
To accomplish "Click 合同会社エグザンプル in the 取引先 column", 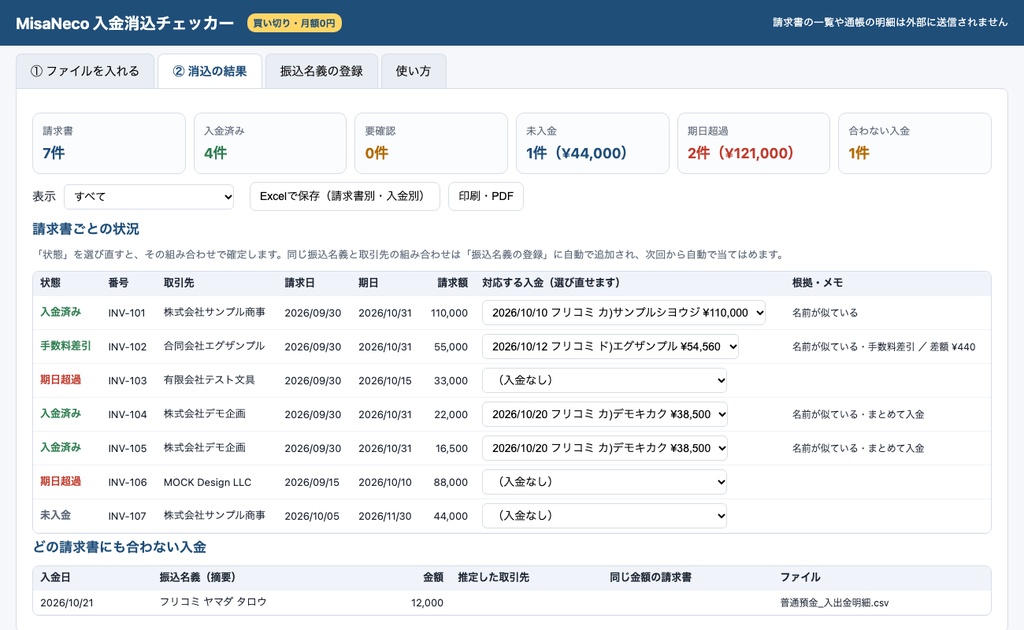I will pos(214,346).
